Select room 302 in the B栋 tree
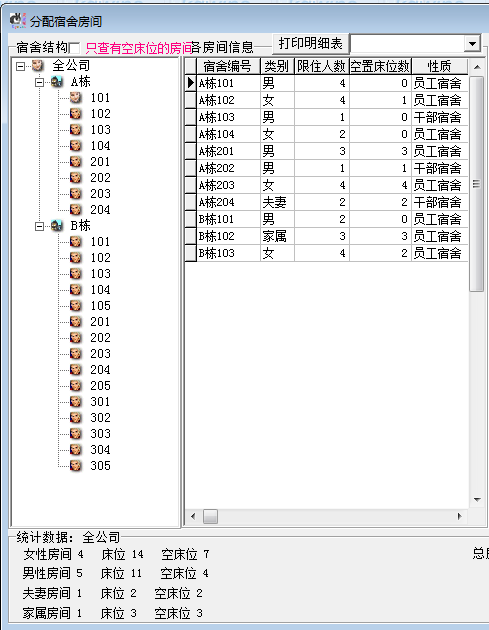 click(100, 417)
